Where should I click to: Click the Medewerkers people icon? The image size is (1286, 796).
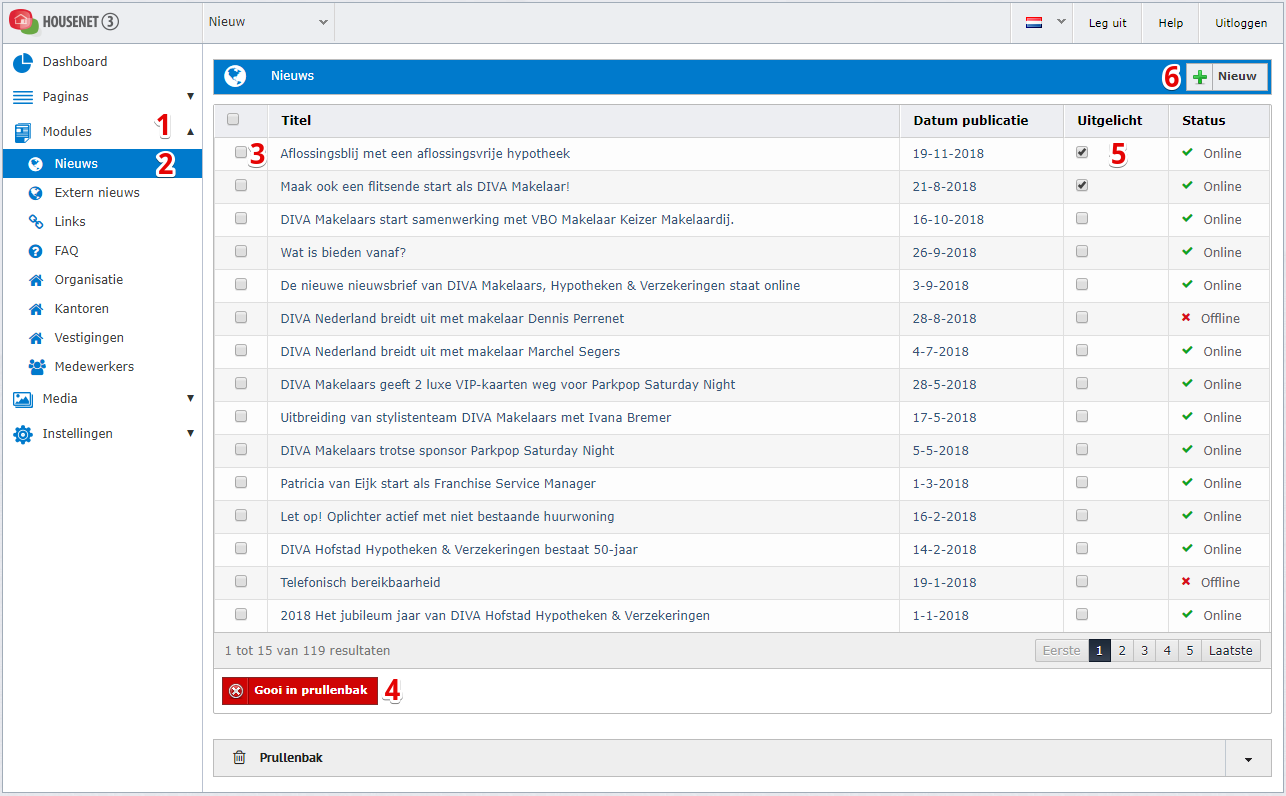(37, 367)
